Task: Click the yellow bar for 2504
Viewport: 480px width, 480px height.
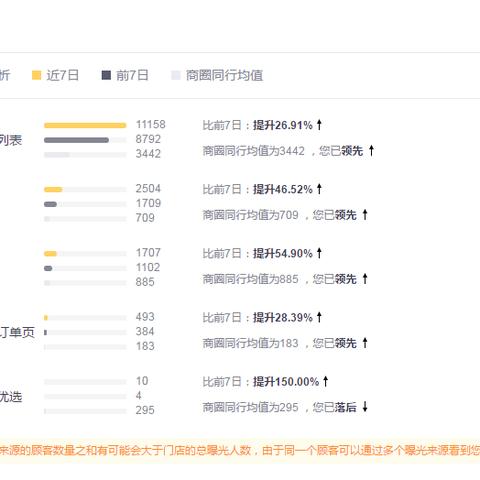Action: tap(53, 190)
